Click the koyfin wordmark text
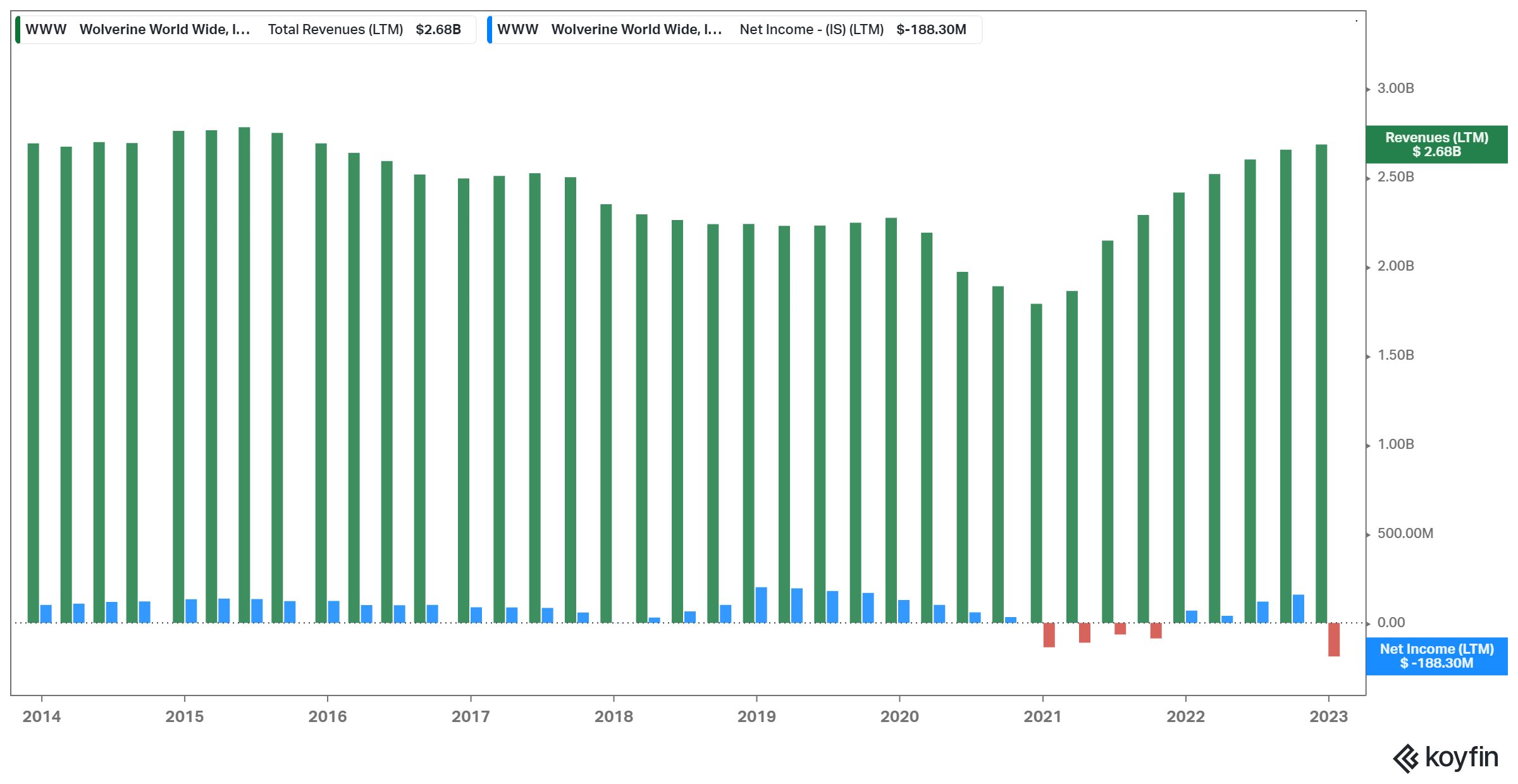Viewport: 1518px width, 784px height. click(1461, 757)
